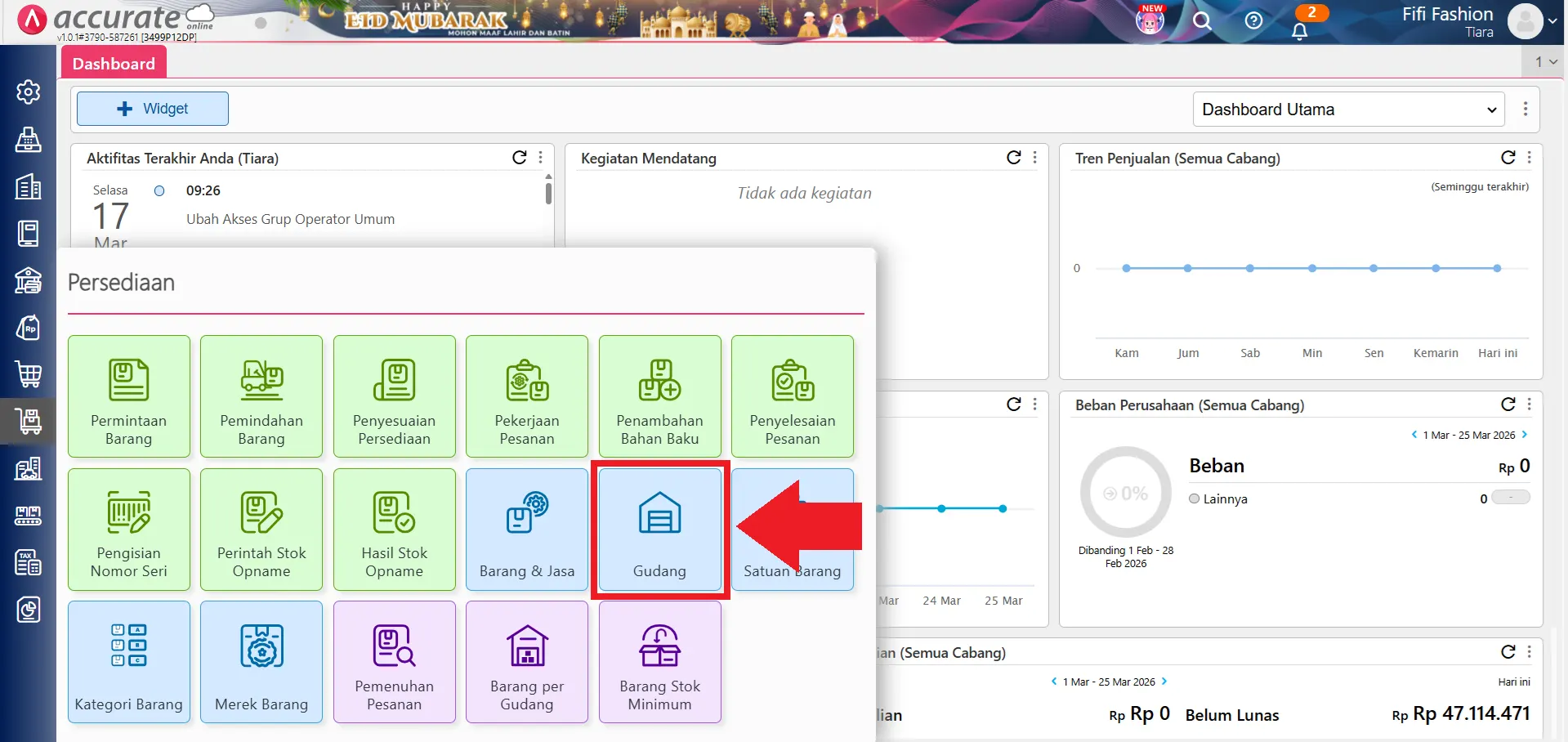Open the Gudang warehouse menu tile

[x=659, y=530]
